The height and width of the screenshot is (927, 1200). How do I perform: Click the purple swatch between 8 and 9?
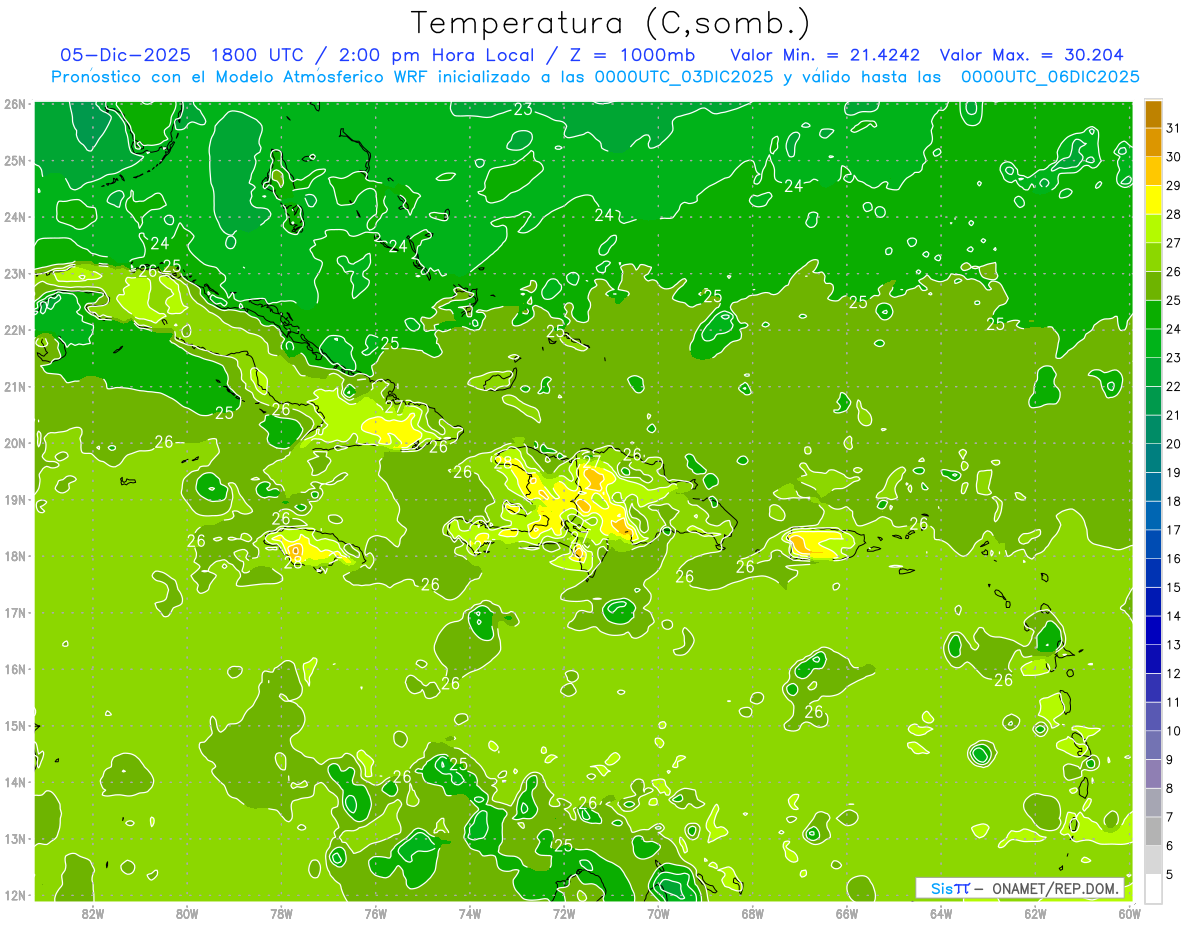pos(1153,774)
